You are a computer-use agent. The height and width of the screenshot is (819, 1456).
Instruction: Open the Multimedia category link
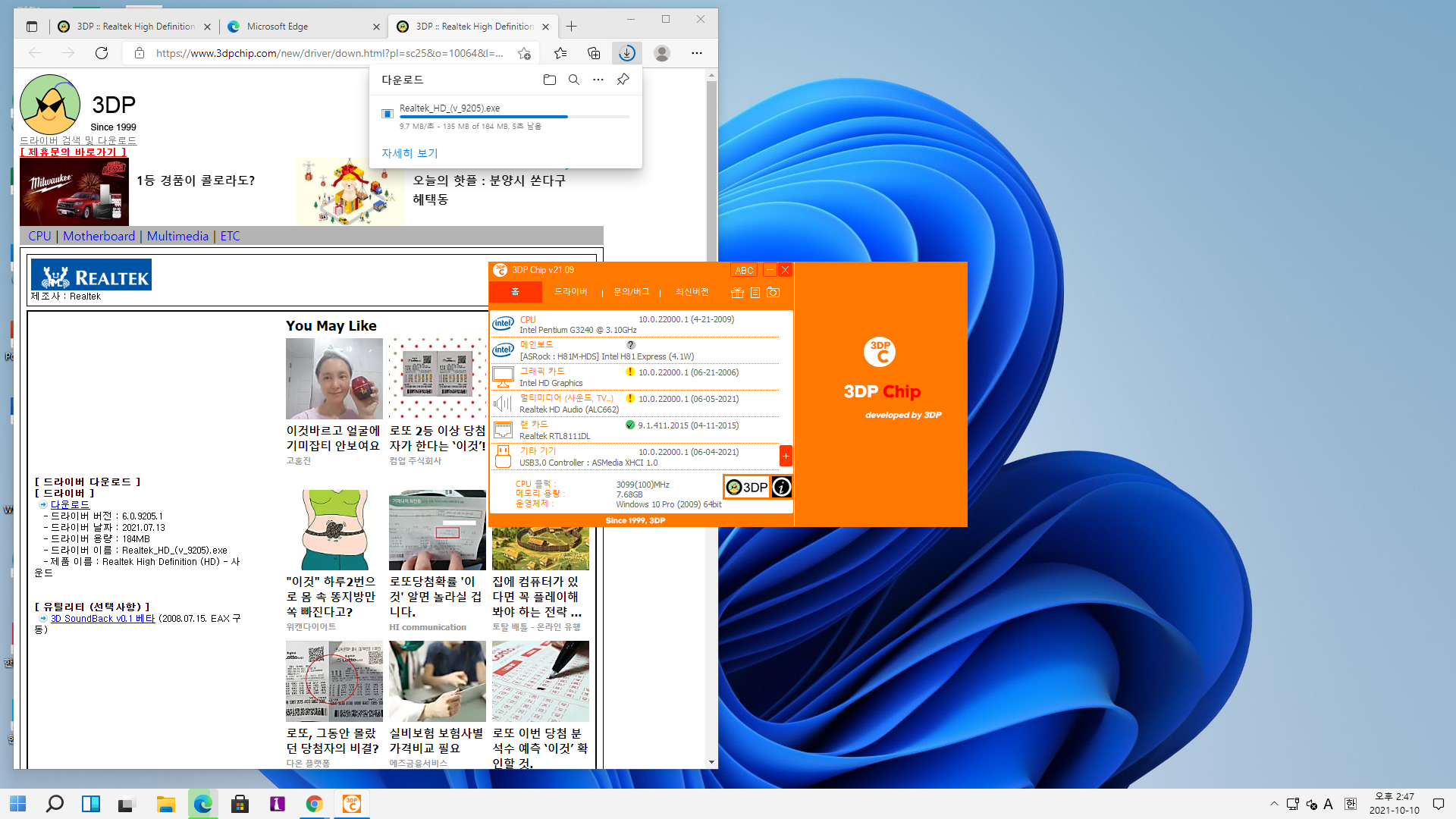177,236
